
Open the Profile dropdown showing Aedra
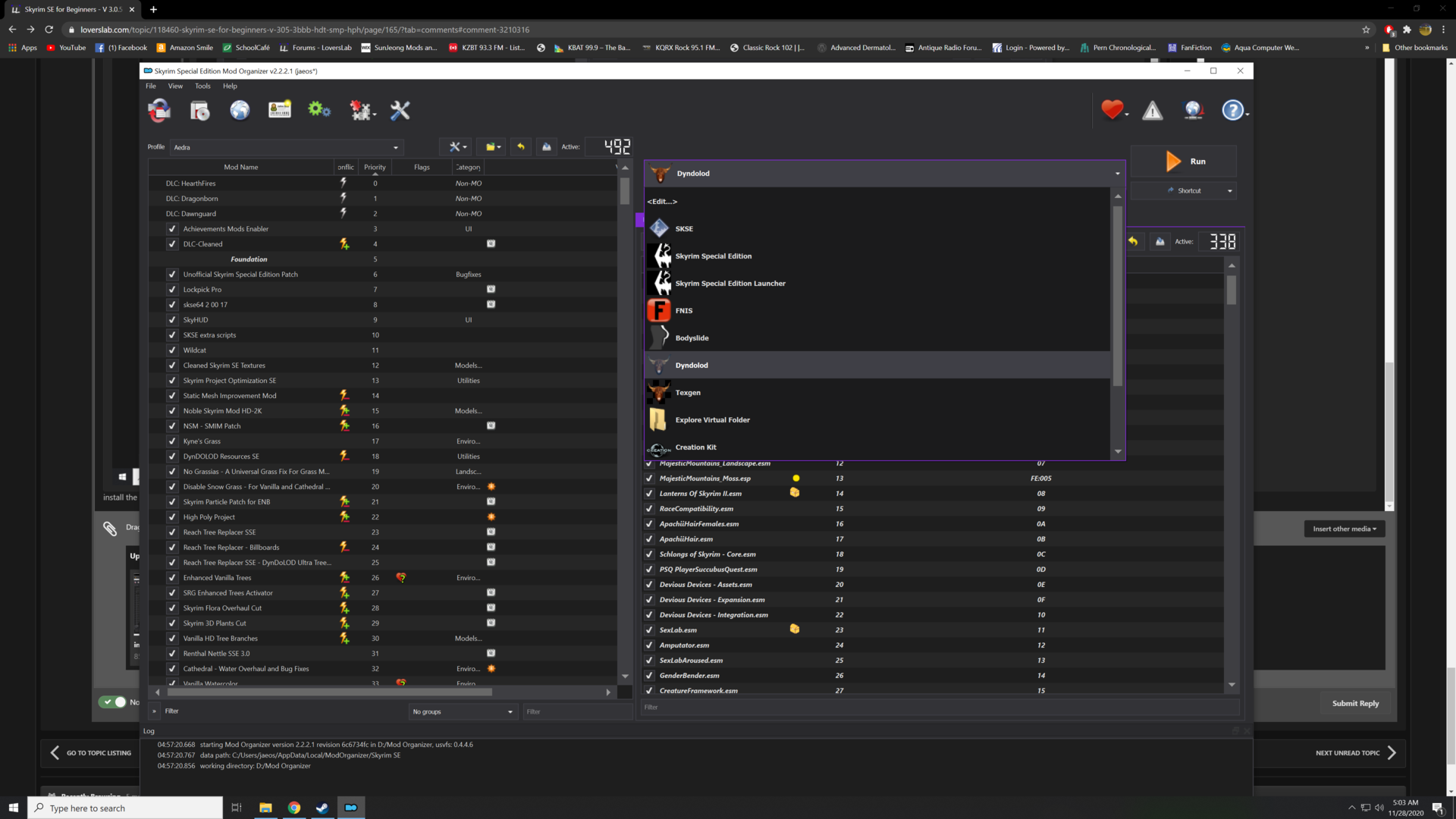point(287,147)
